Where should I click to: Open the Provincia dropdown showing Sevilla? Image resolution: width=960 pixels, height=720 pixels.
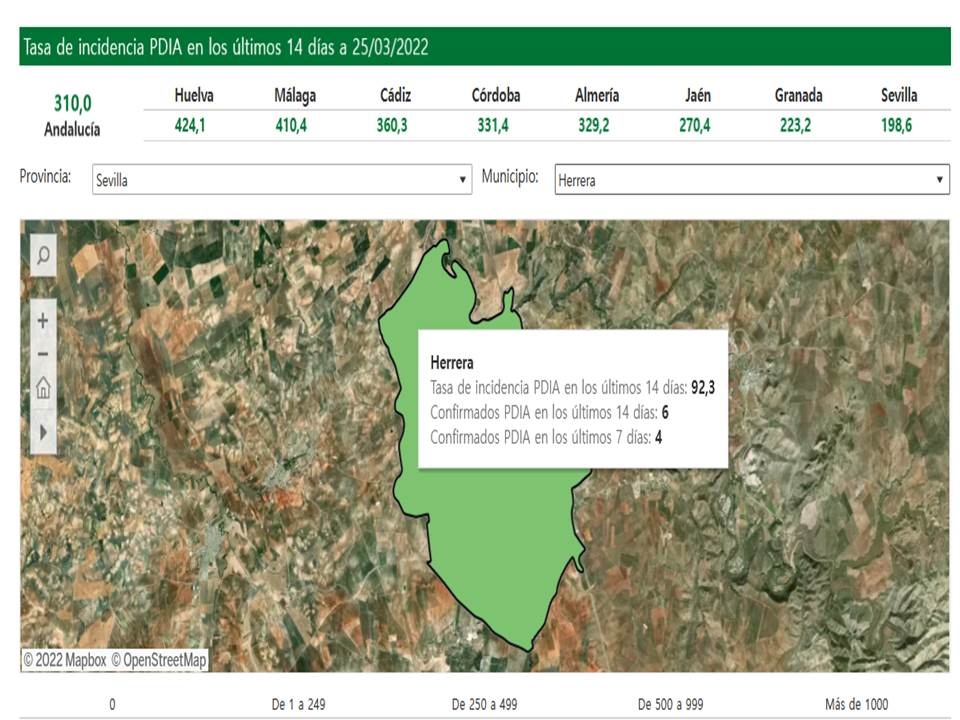click(x=280, y=180)
